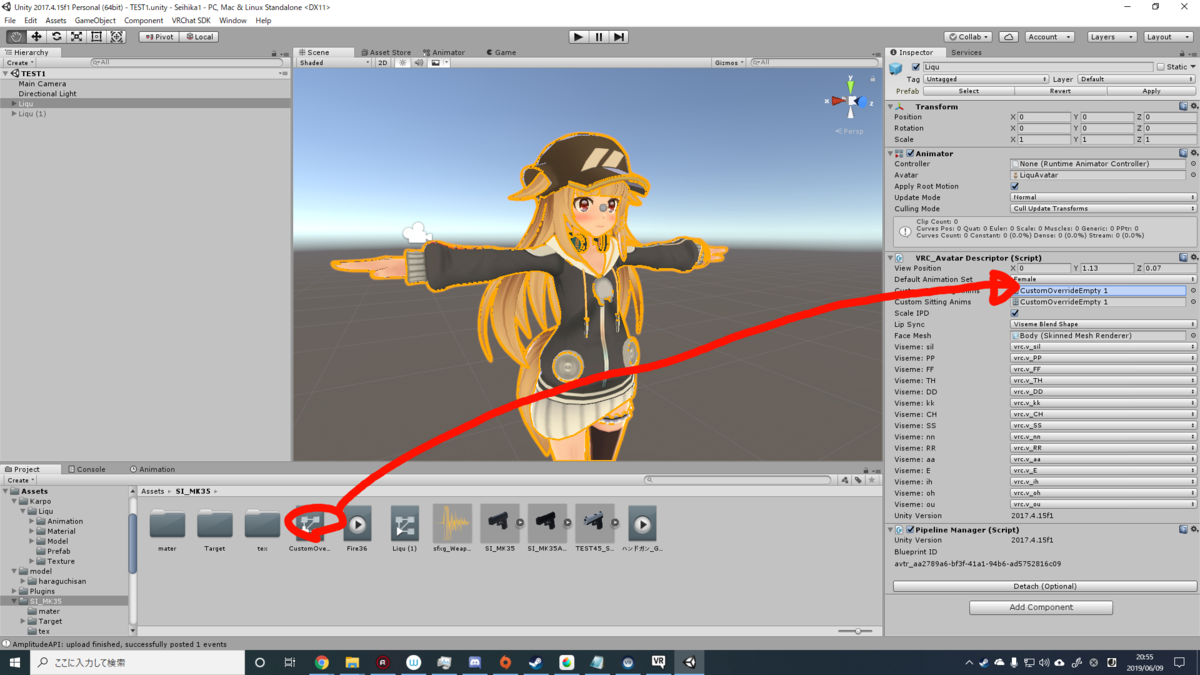Open the GameObject menu
The image size is (1200, 675).
[x=95, y=20]
